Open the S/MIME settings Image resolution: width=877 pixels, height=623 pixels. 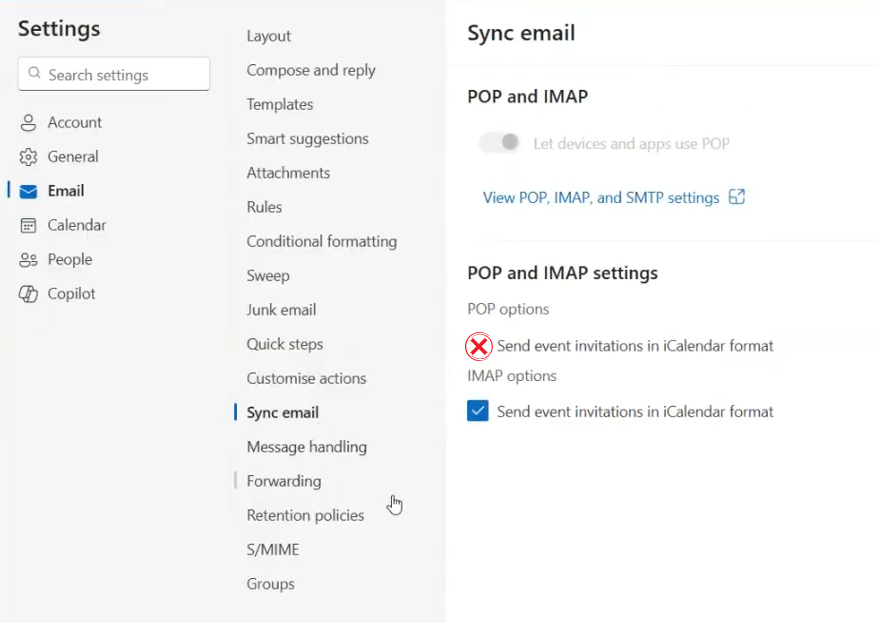pos(273,549)
